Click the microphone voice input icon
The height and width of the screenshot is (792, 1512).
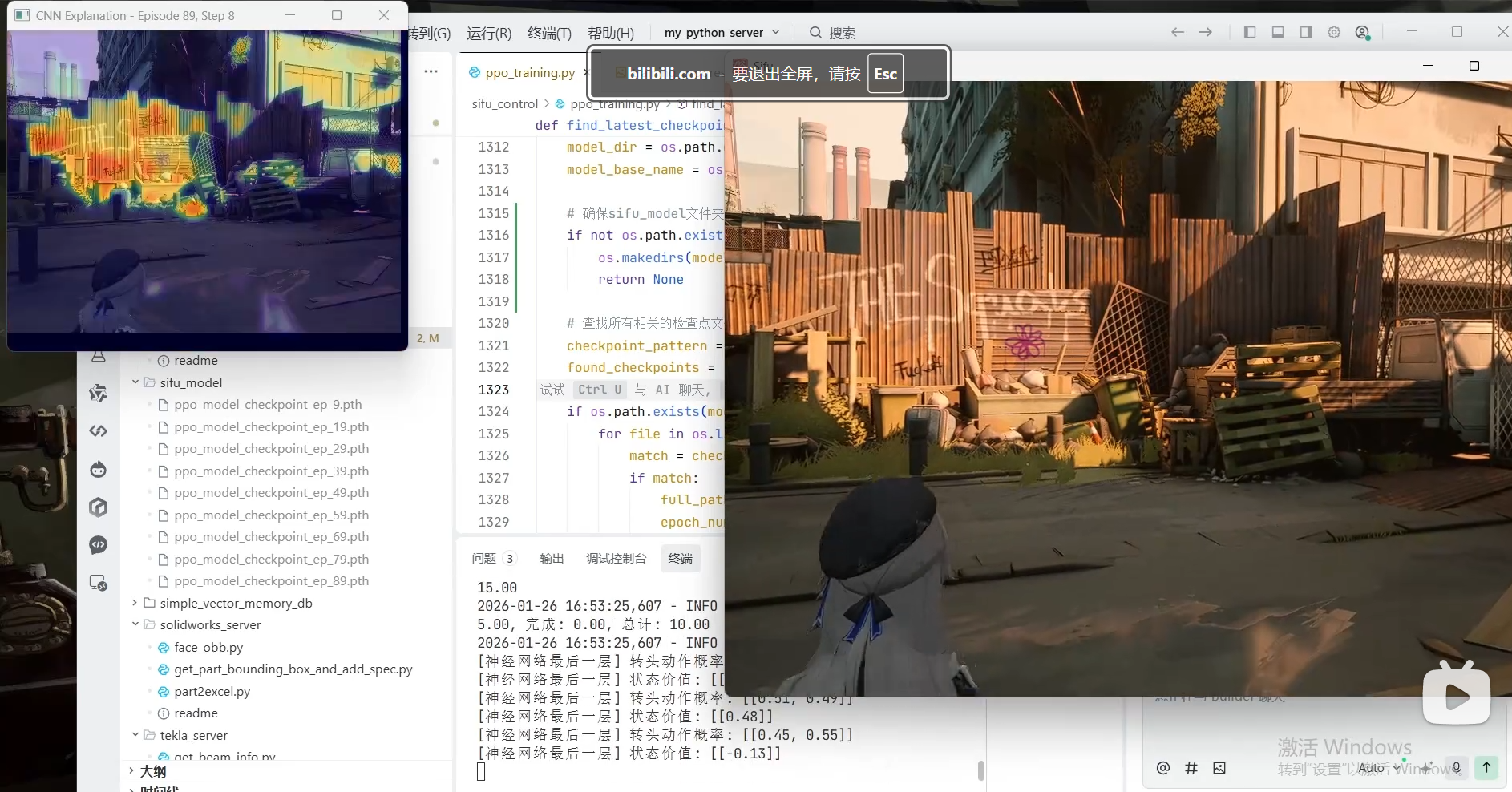pyautogui.click(x=1457, y=768)
